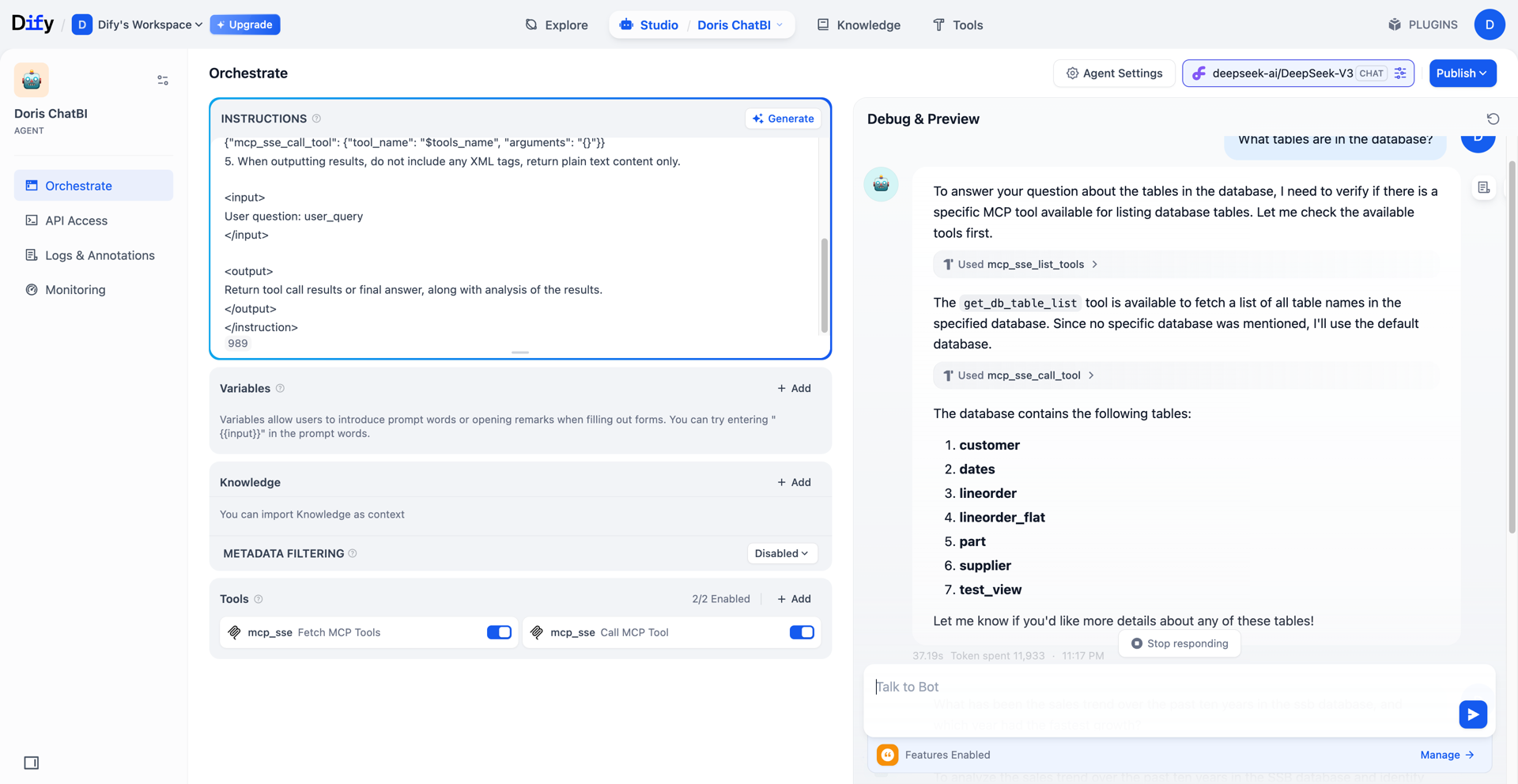Go to the Knowledge tab
The width and height of the screenshot is (1518, 784).
tap(859, 24)
